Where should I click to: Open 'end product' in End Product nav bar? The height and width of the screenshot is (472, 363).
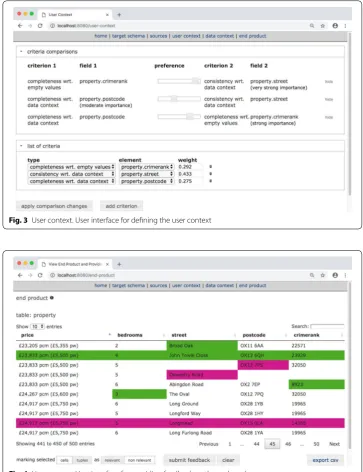252,285
